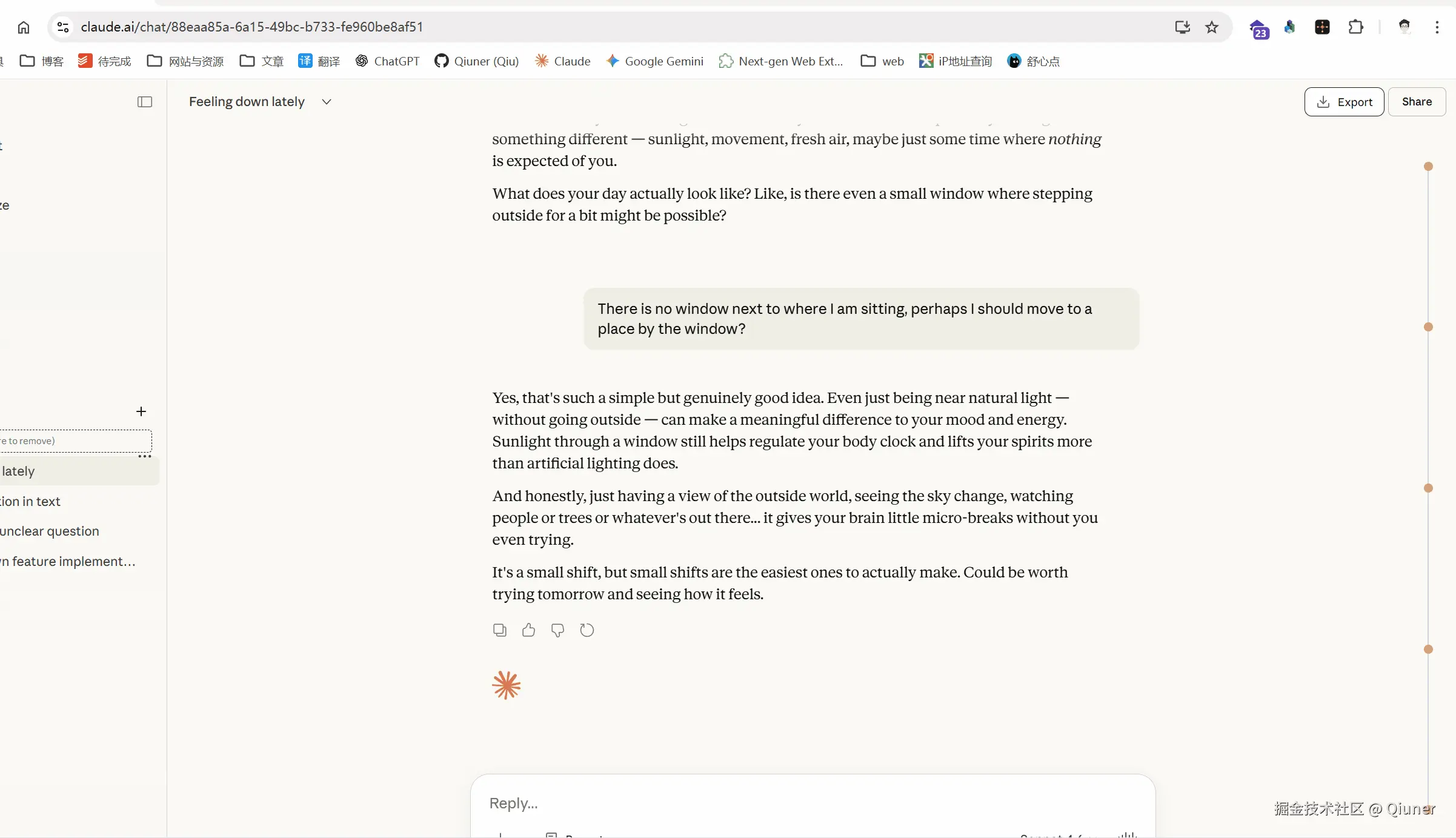This screenshot has width=1456, height=838.
Task: Click the Export button
Action: point(1344,102)
